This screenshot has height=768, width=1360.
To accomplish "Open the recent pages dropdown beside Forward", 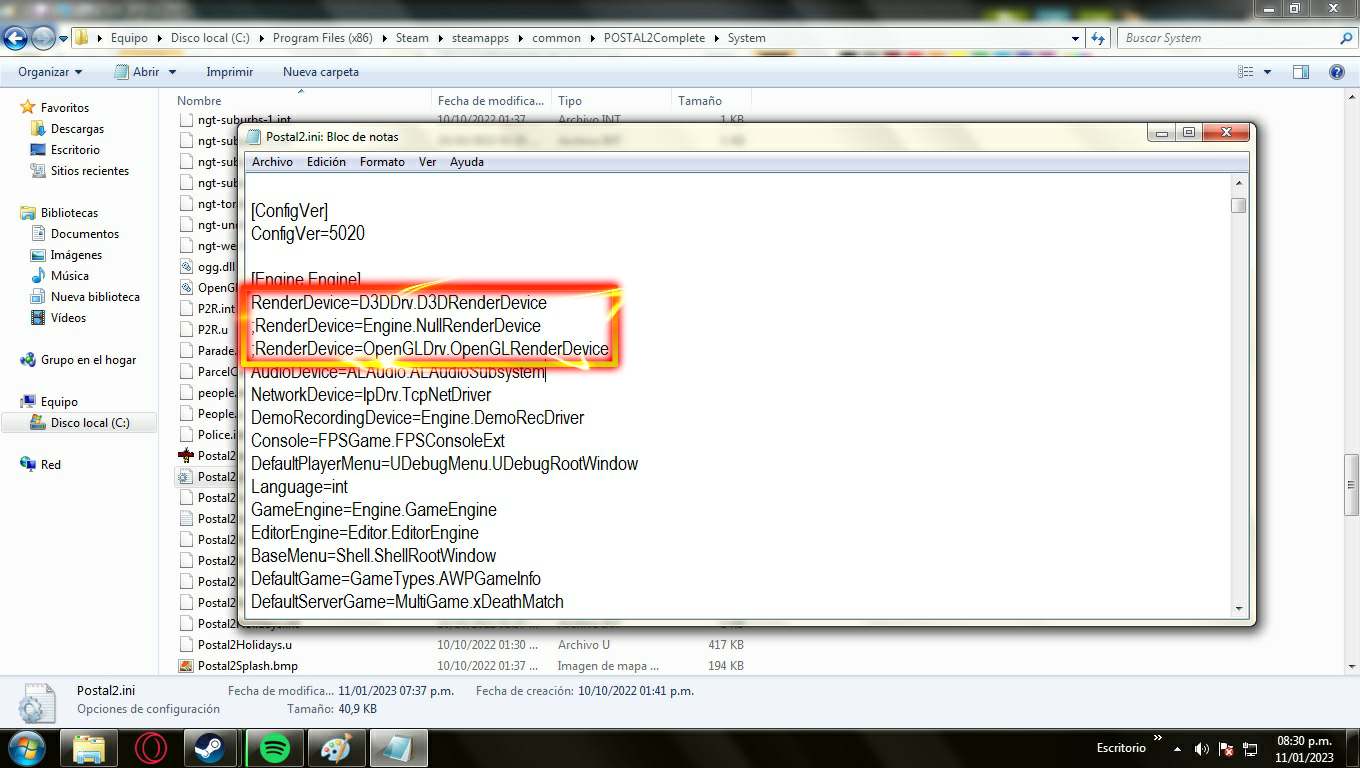I will tap(63, 39).
